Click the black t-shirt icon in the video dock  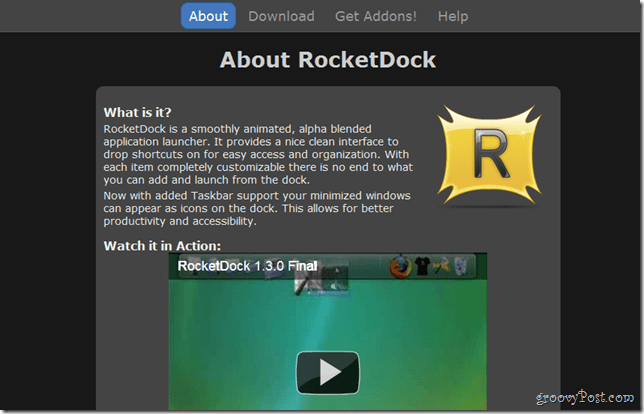422,266
